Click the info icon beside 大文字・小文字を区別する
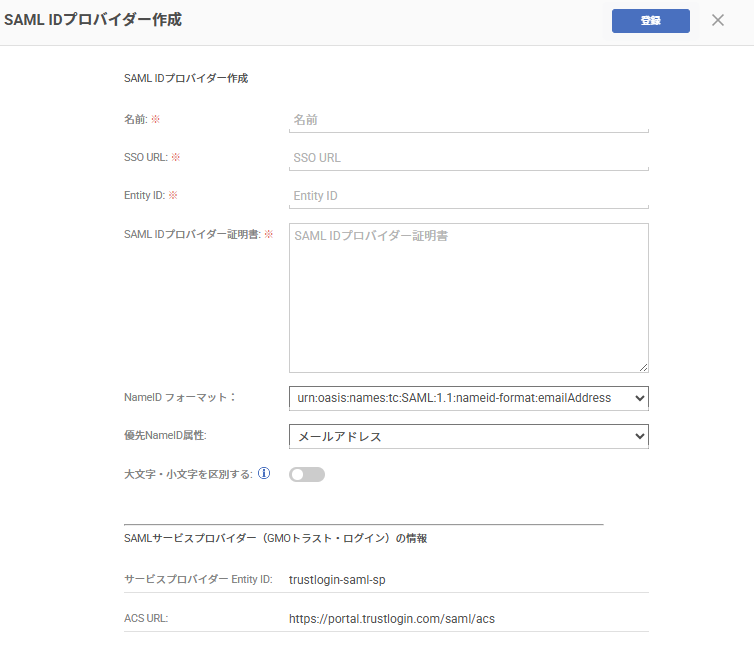754x653 pixels. (x=264, y=473)
